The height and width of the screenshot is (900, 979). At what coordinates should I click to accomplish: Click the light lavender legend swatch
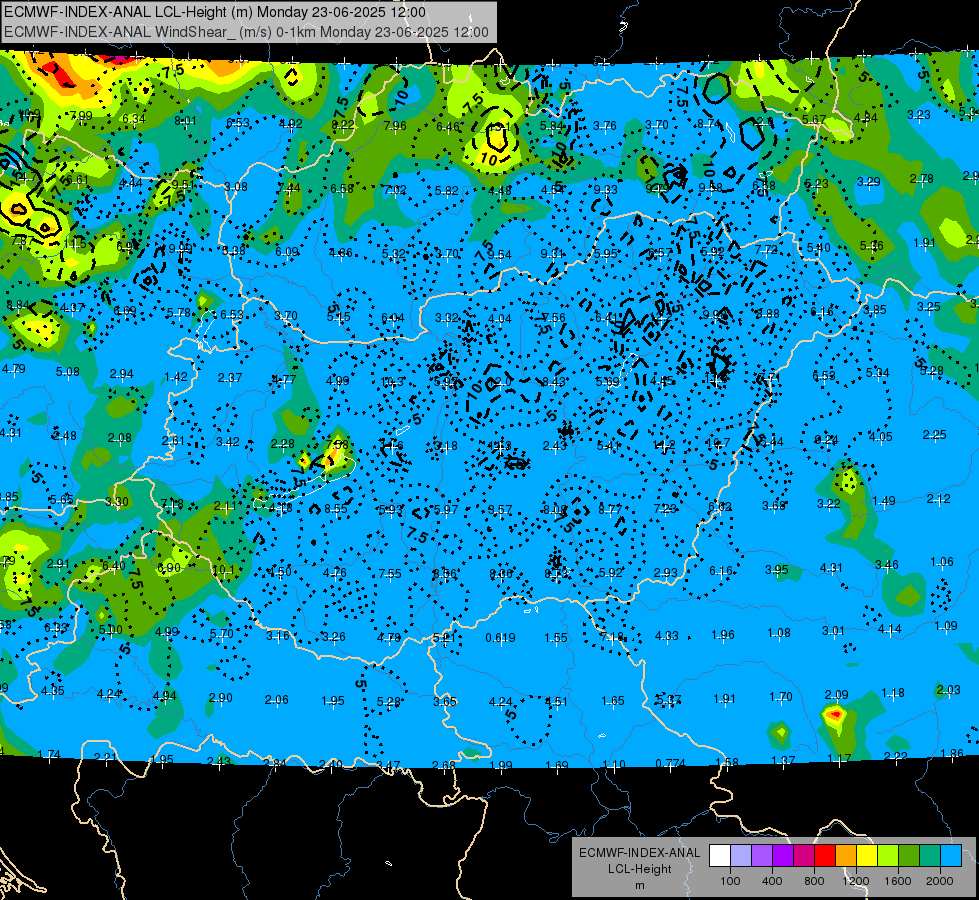coord(740,855)
